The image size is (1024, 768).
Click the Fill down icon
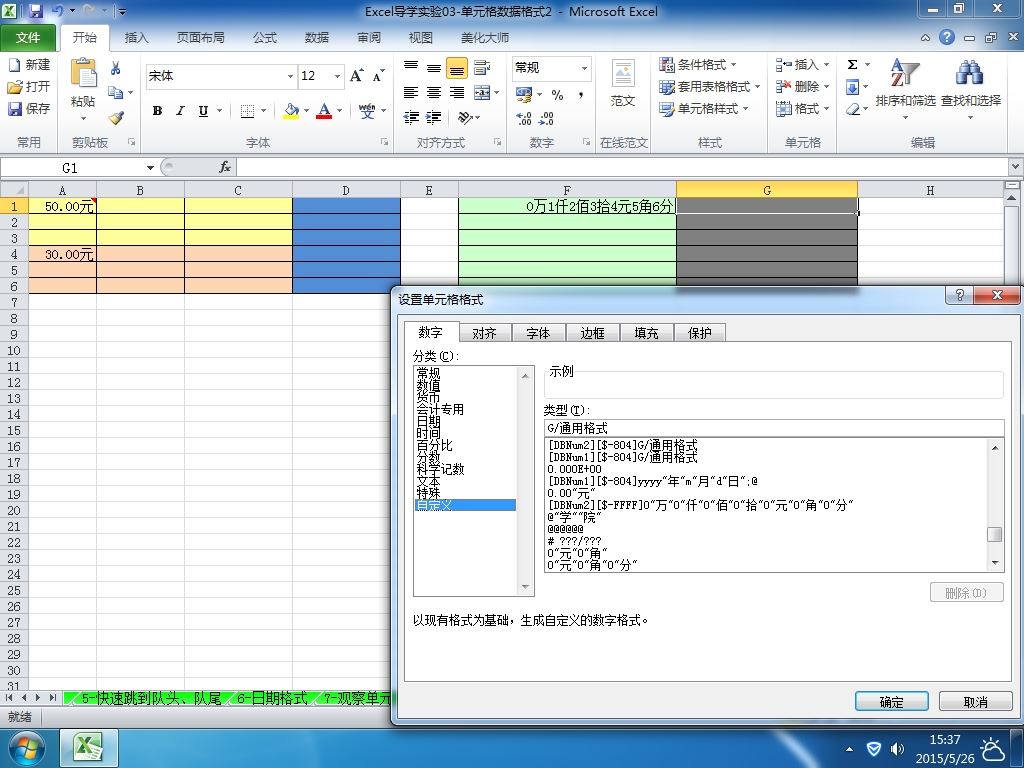852,87
